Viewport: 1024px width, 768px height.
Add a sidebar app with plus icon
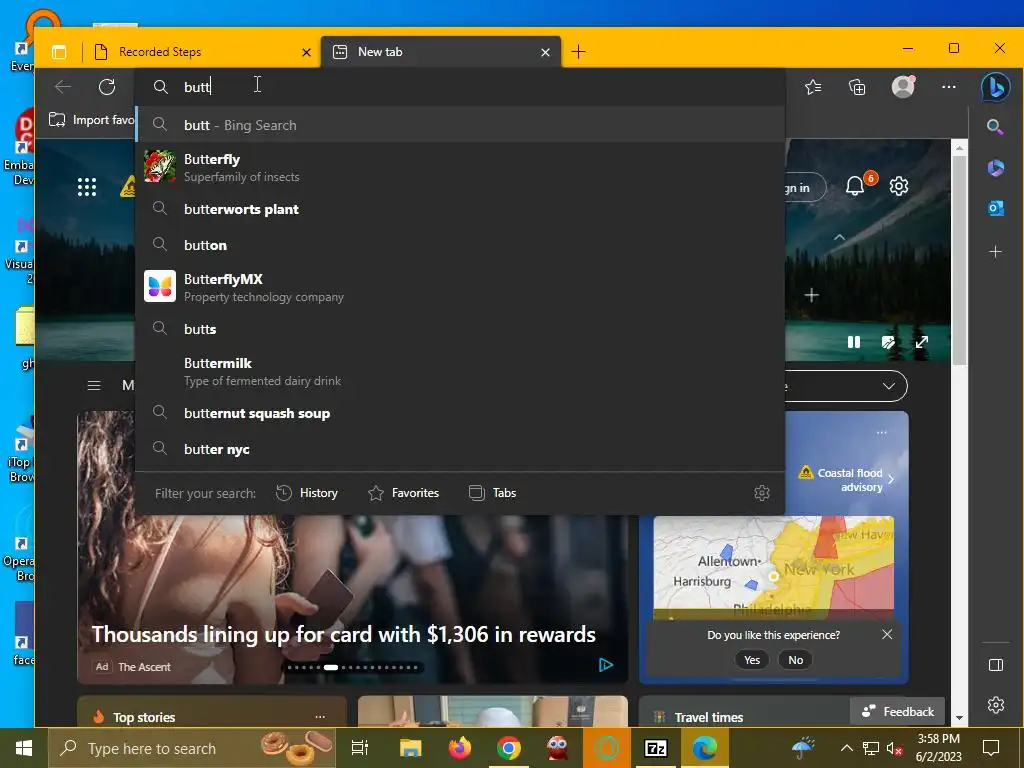(995, 251)
